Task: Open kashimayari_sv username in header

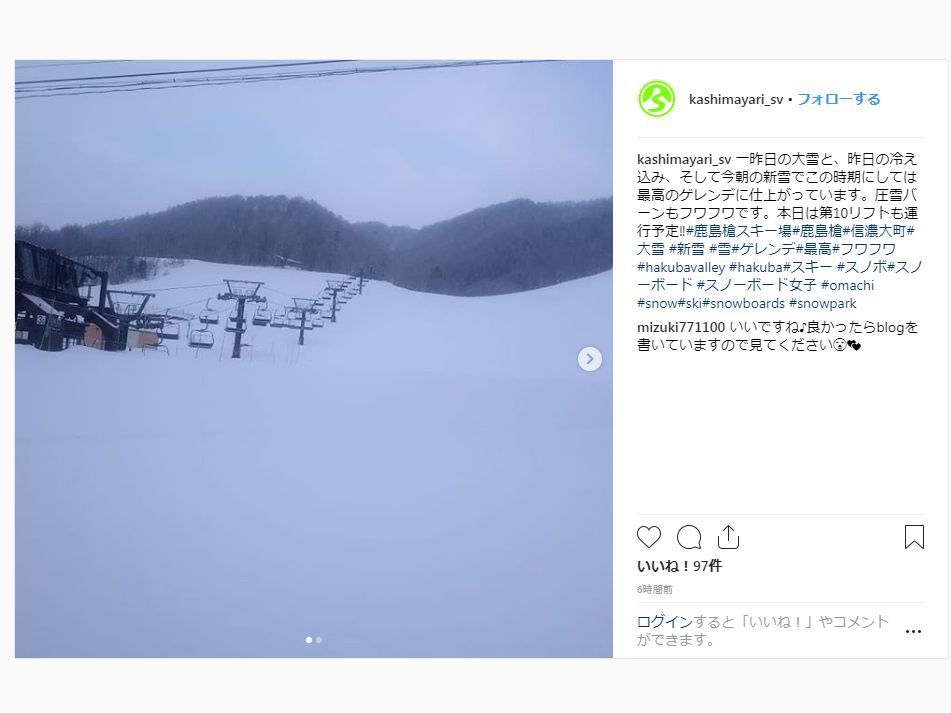Action: coord(736,99)
